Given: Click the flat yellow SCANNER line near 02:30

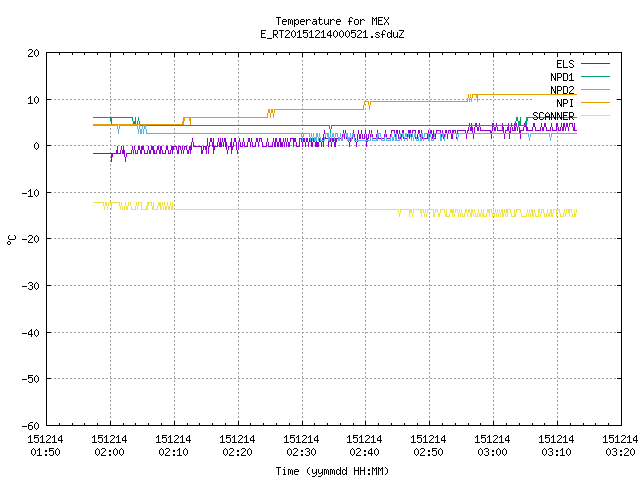Looking at the screenshot, I should pyautogui.click(x=302, y=209).
